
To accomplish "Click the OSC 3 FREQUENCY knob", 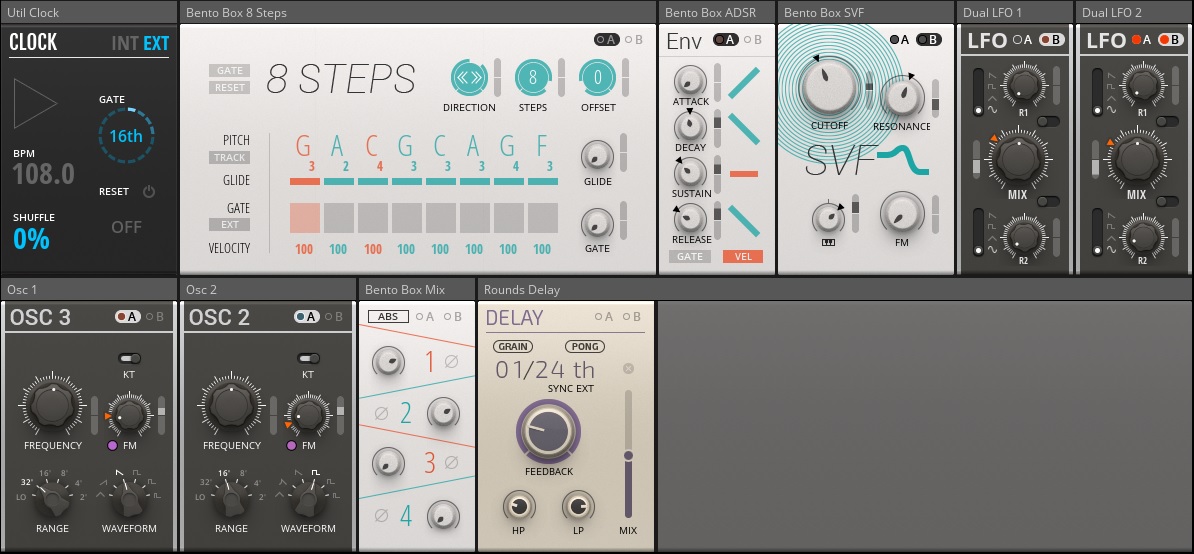I will coord(53,404).
